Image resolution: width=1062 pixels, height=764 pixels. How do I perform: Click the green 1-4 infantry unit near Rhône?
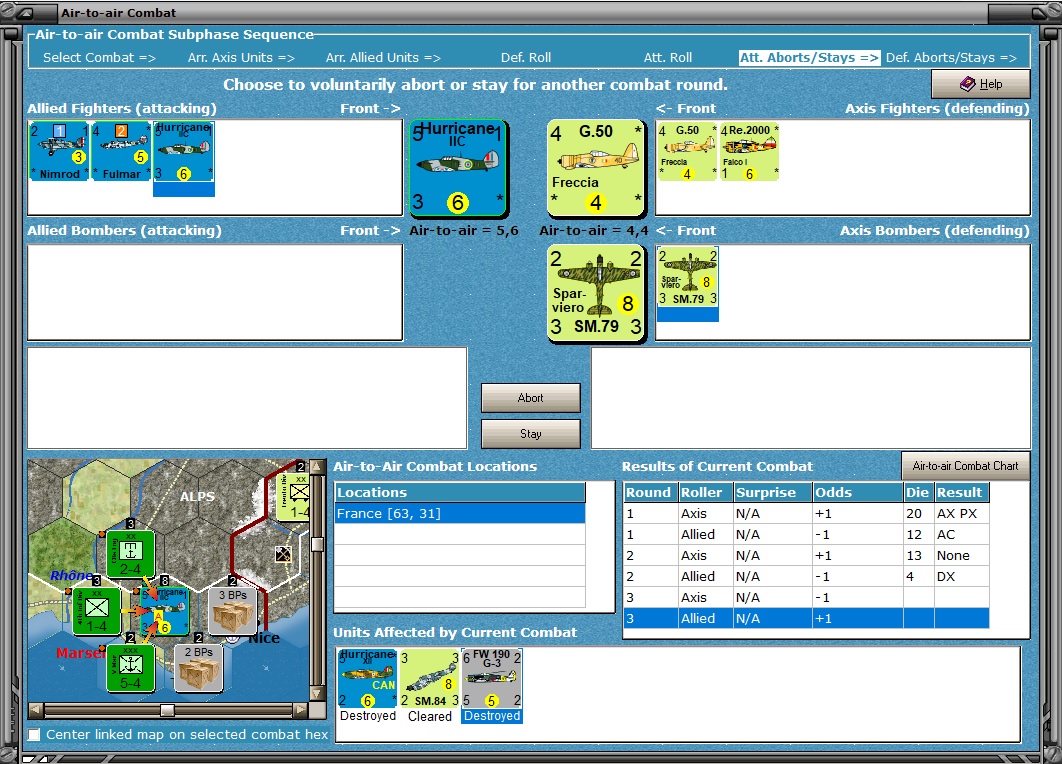(96, 611)
